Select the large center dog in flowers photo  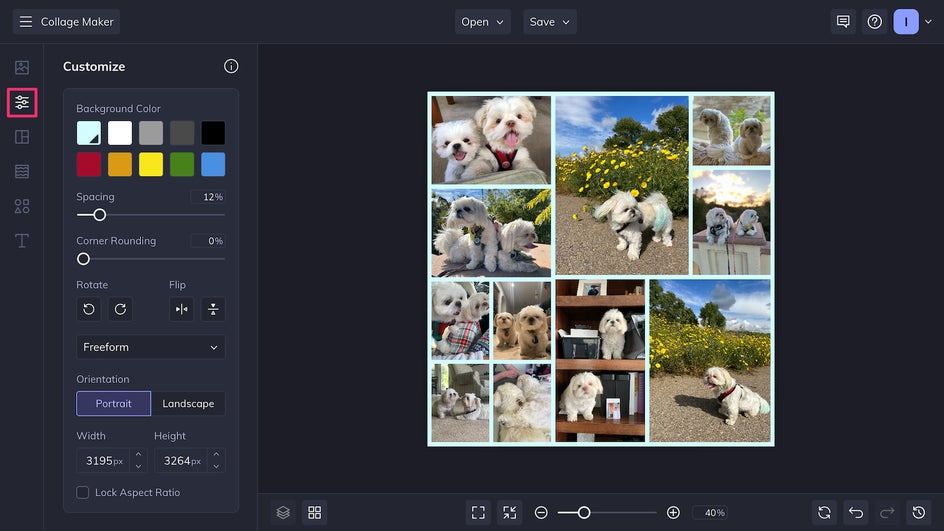coord(622,185)
